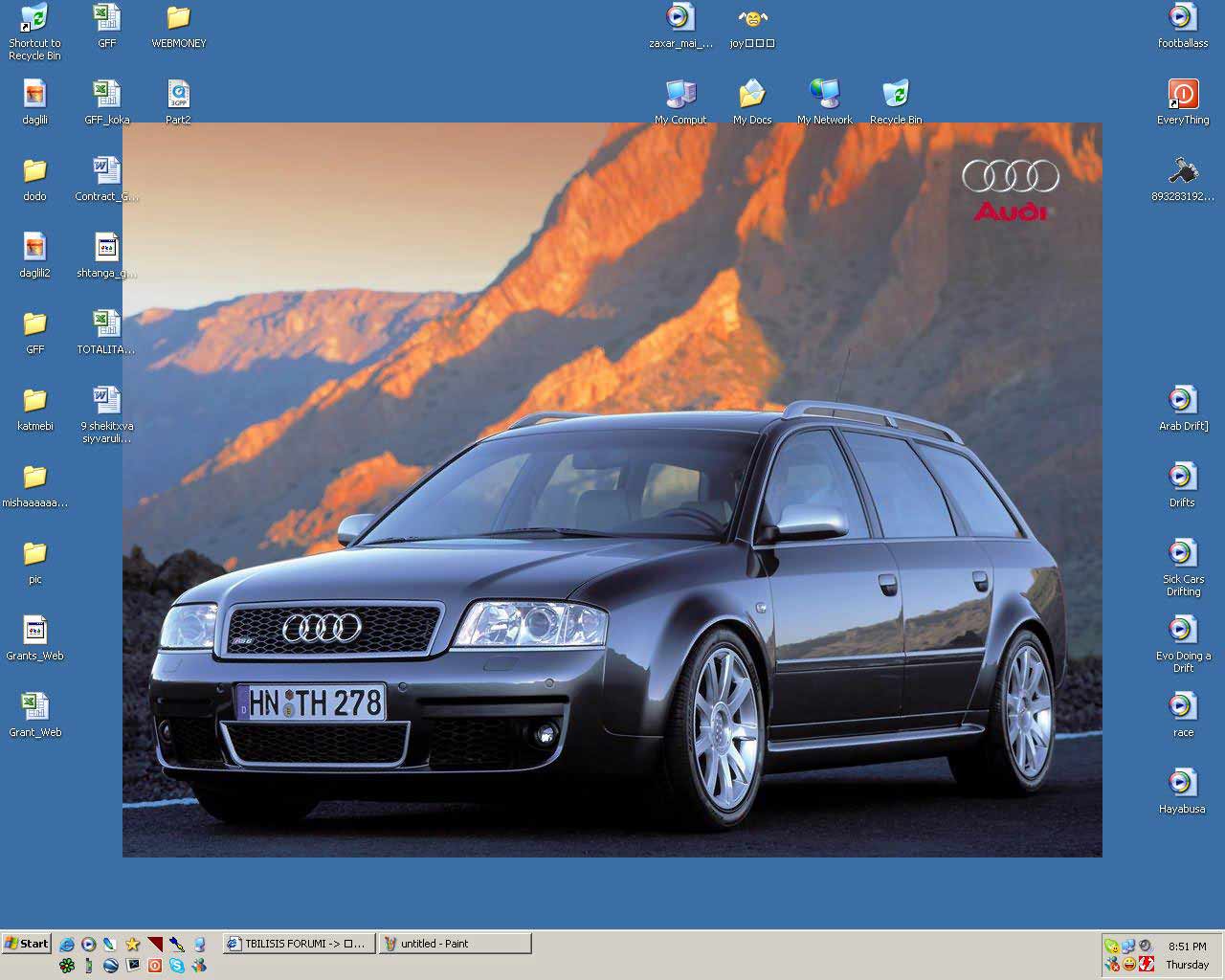Select the EveryThing shortcut icon

1183,96
